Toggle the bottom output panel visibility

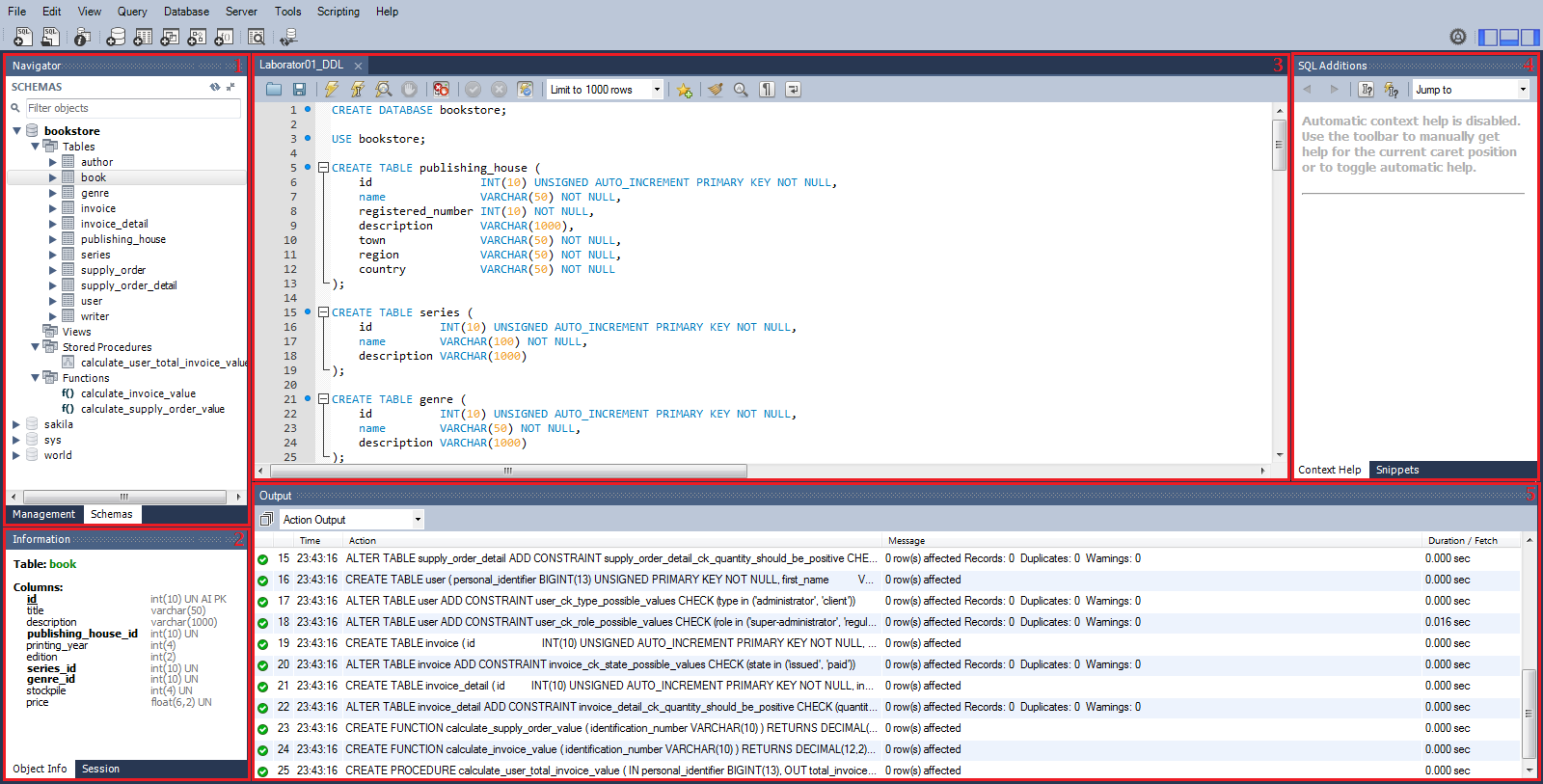coord(1509,38)
